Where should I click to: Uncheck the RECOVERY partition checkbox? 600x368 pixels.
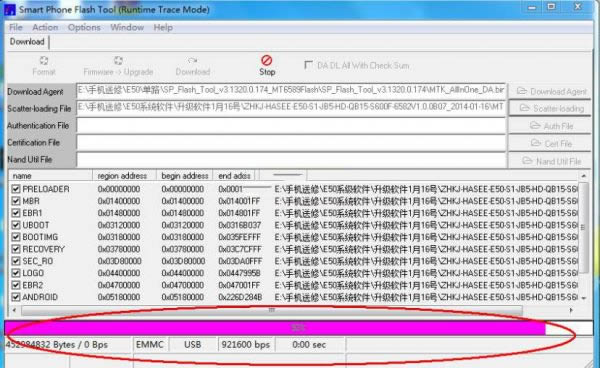tap(16, 249)
